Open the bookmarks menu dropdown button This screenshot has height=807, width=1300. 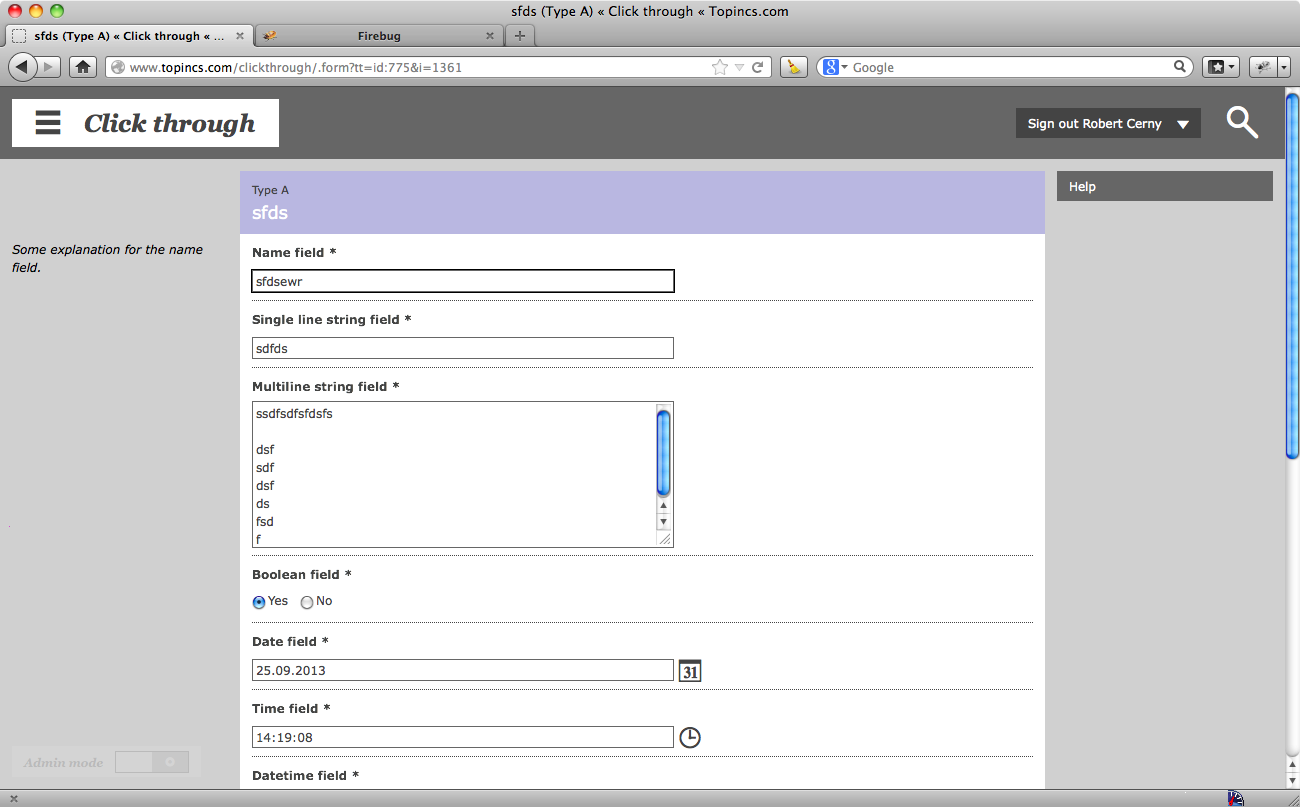[1221, 67]
